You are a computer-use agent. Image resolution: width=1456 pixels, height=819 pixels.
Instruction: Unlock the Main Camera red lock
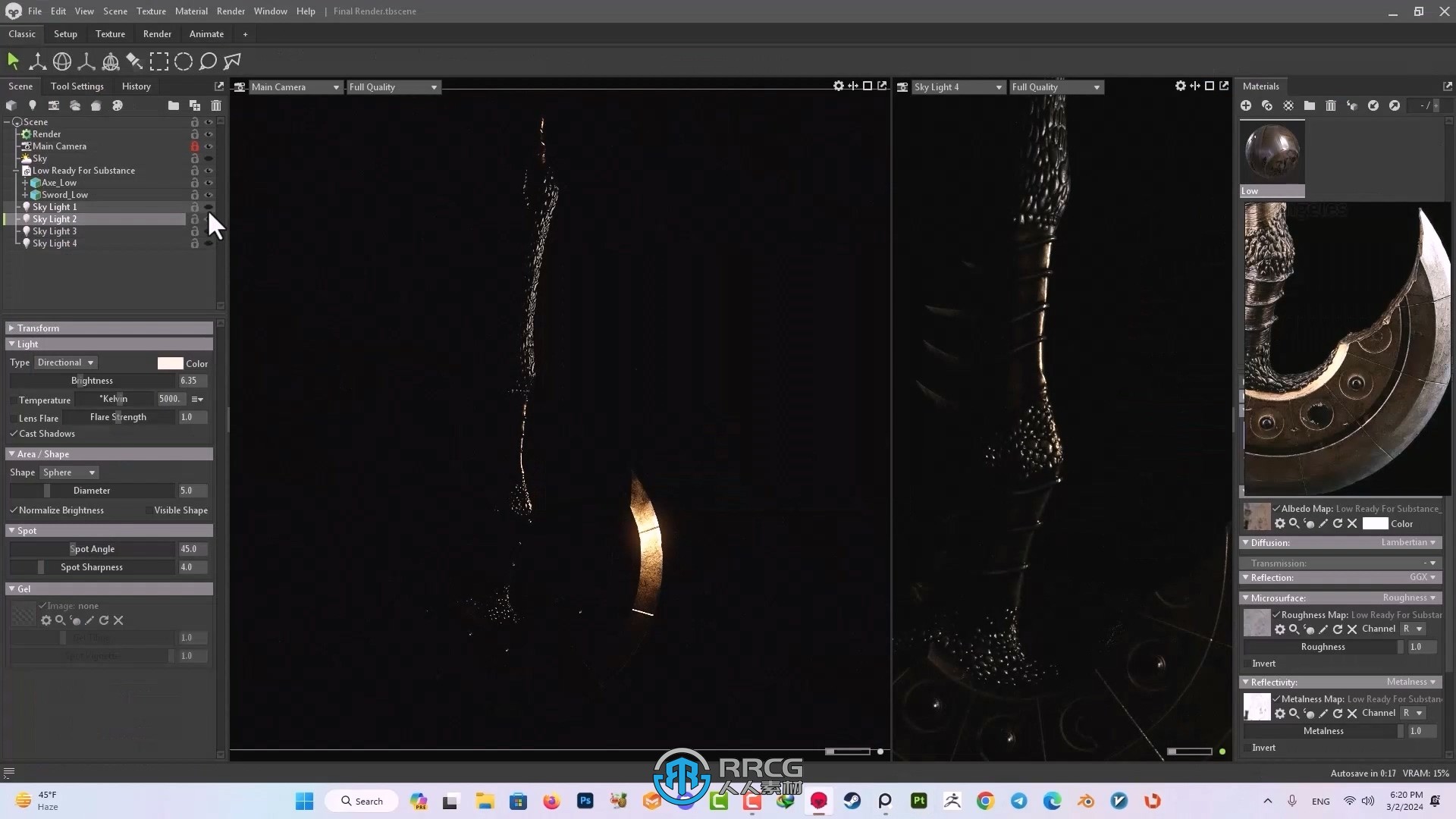click(195, 146)
